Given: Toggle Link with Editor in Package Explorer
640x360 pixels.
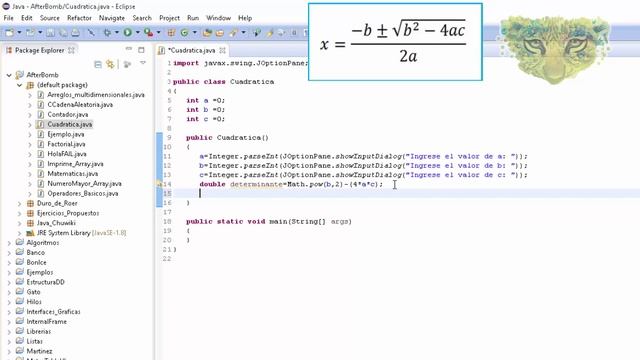Looking at the screenshot, I should tap(110, 64).
